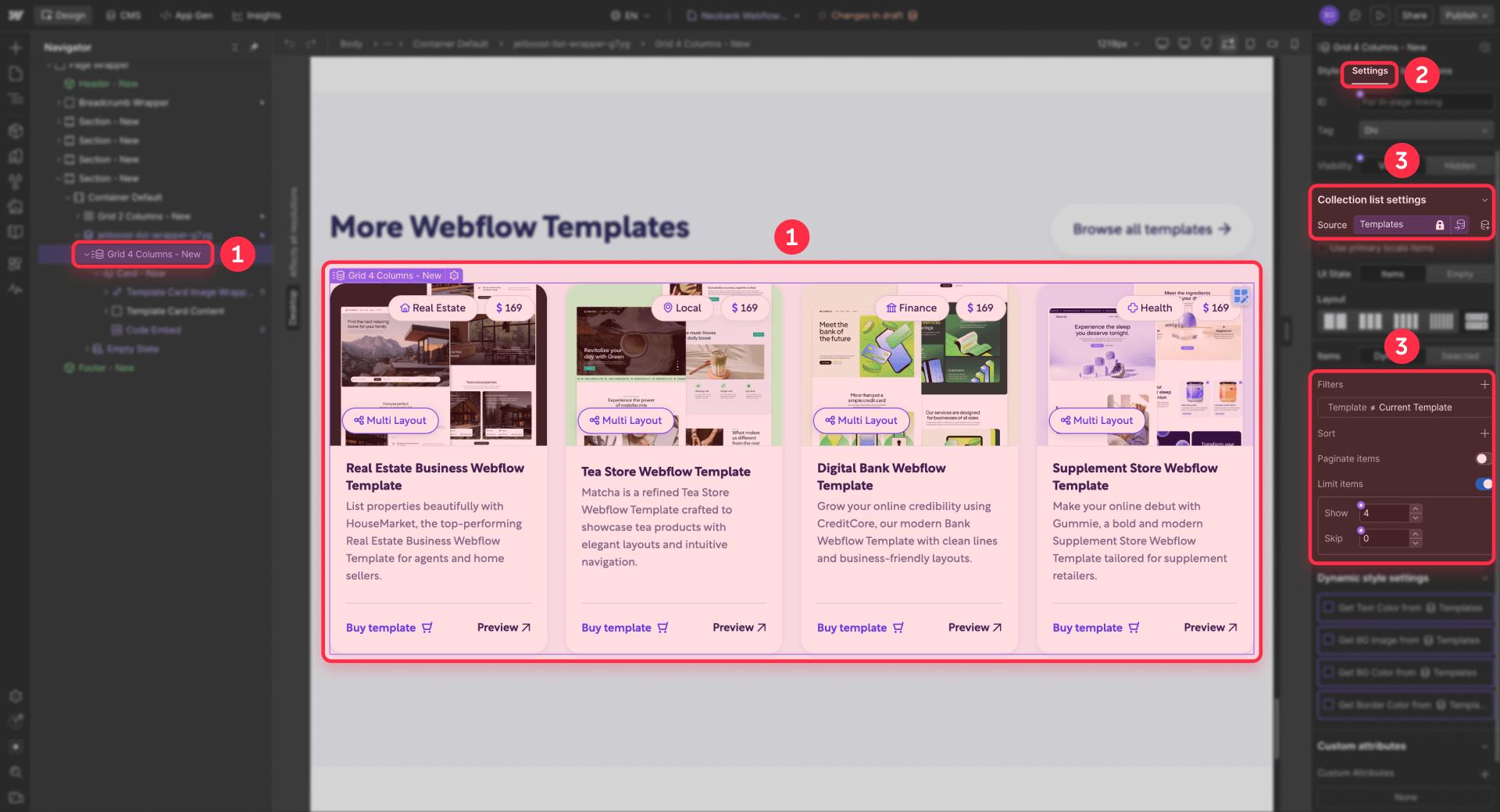Click the redo arrow icon
Screen dimensions: 1500x812
coord(311,44)
